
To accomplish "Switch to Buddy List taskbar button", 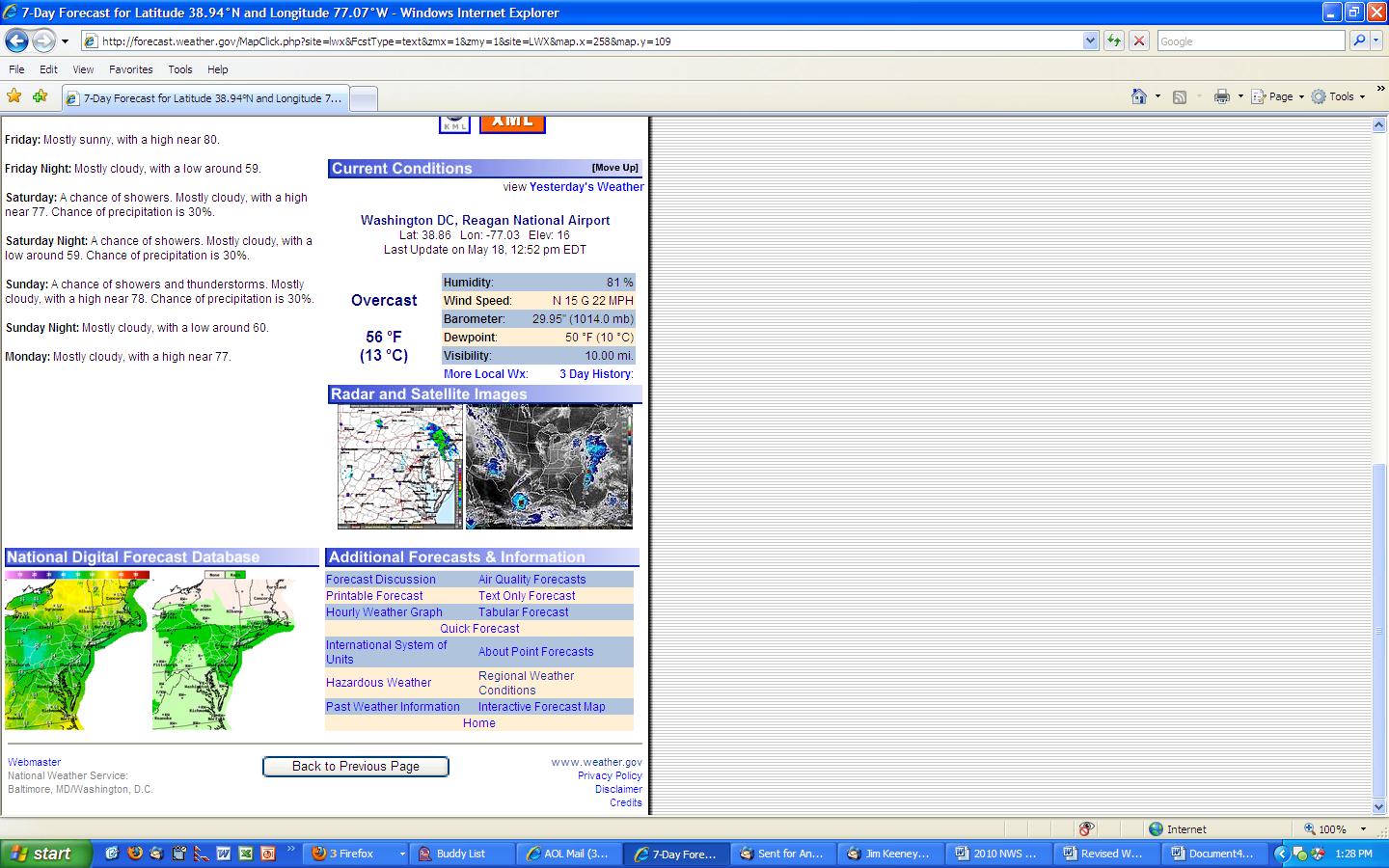I will point(461,854).
